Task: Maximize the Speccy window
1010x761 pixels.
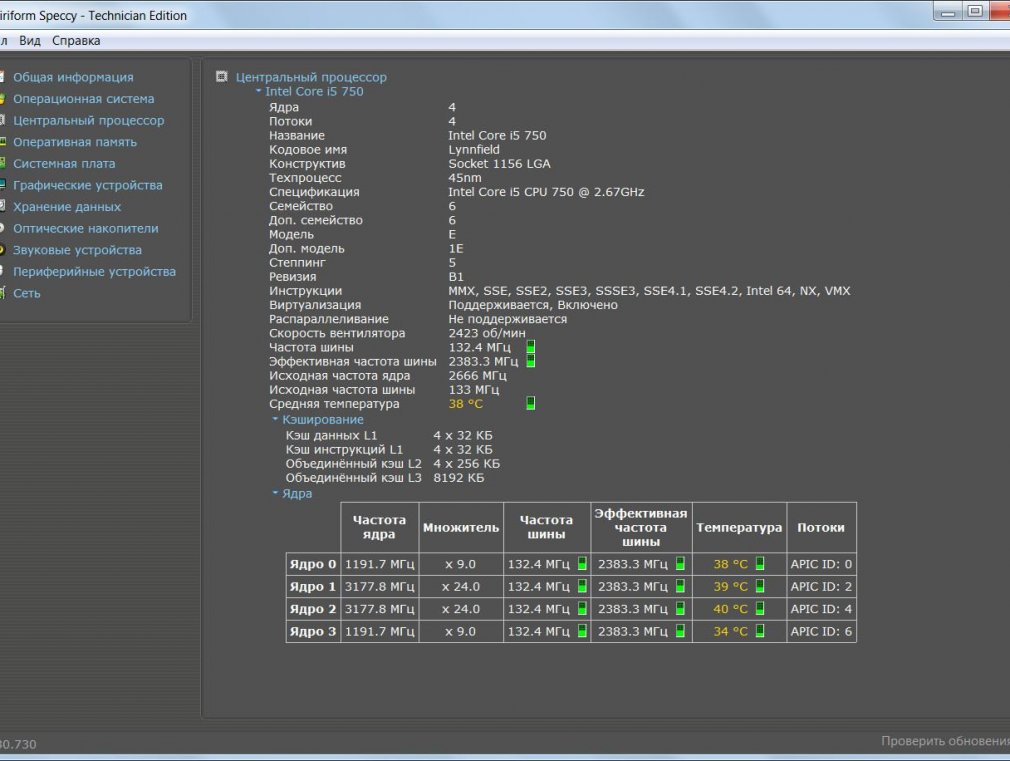Action: (x=975, y=11)
